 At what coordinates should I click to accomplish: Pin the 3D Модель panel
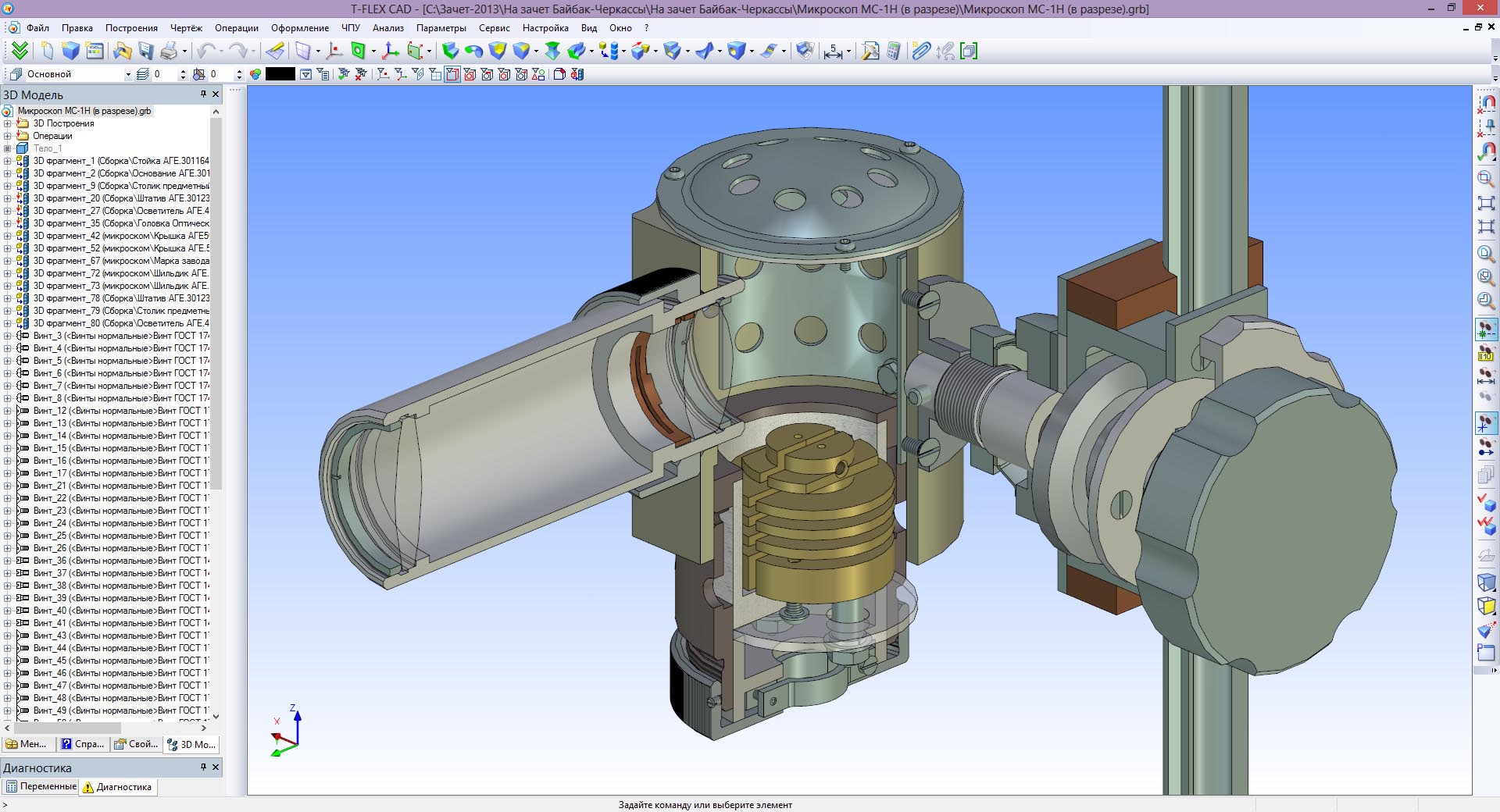(x=203, y=94)
